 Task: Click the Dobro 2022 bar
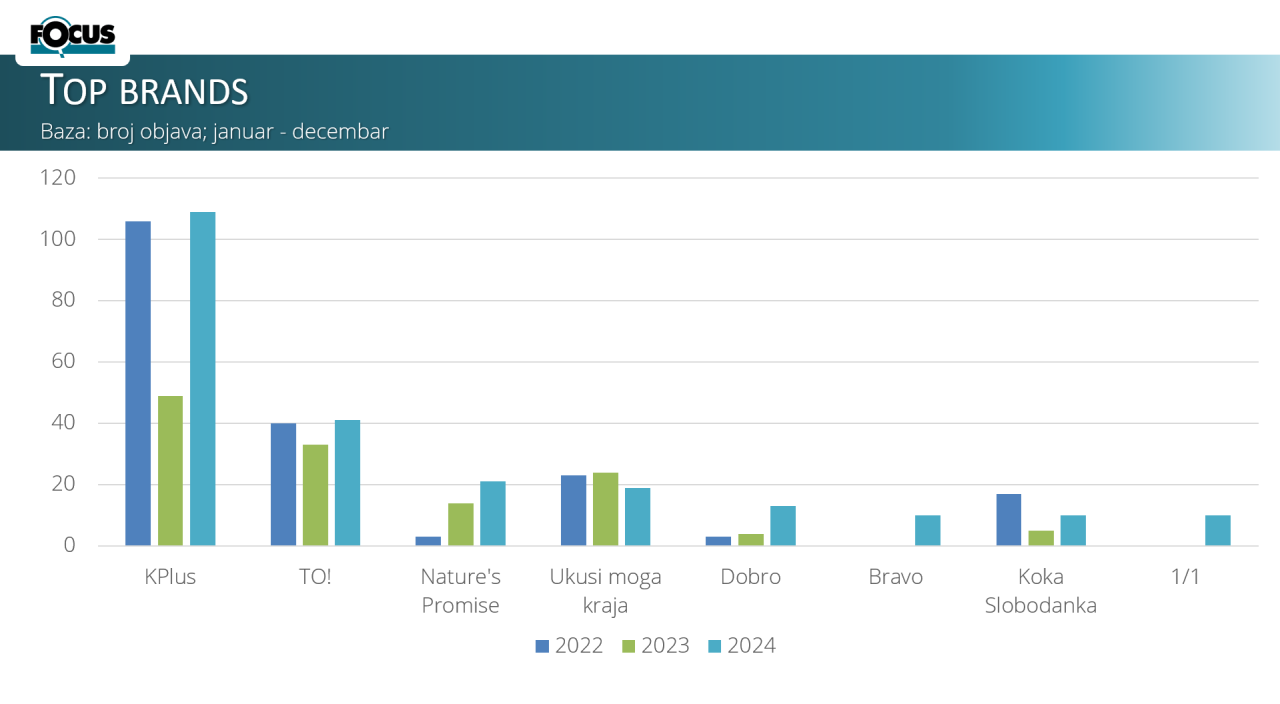(718, 541)
